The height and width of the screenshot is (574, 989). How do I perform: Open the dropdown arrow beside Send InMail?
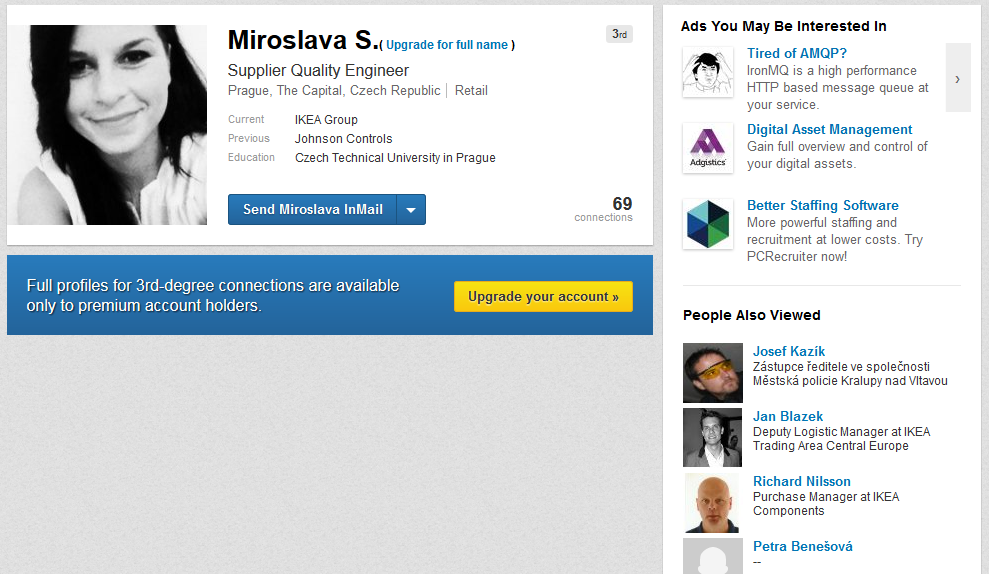(x=411, y=209)
